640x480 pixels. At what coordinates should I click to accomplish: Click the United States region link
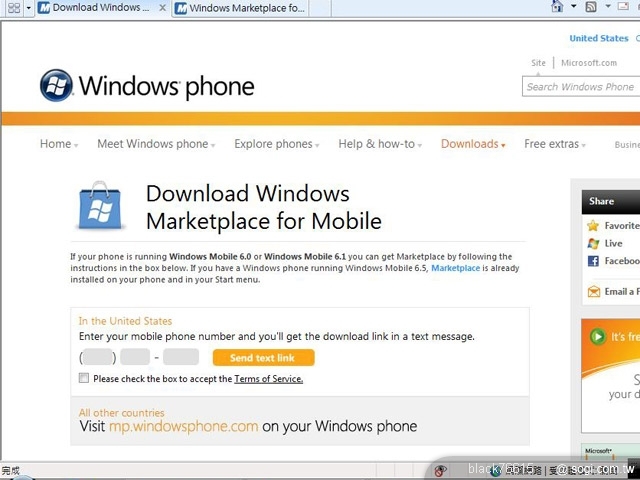click(598, 38)
